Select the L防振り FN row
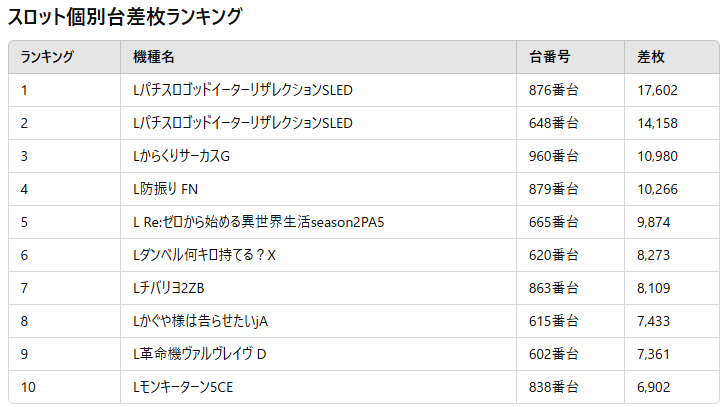 click(x=166, y=189)
